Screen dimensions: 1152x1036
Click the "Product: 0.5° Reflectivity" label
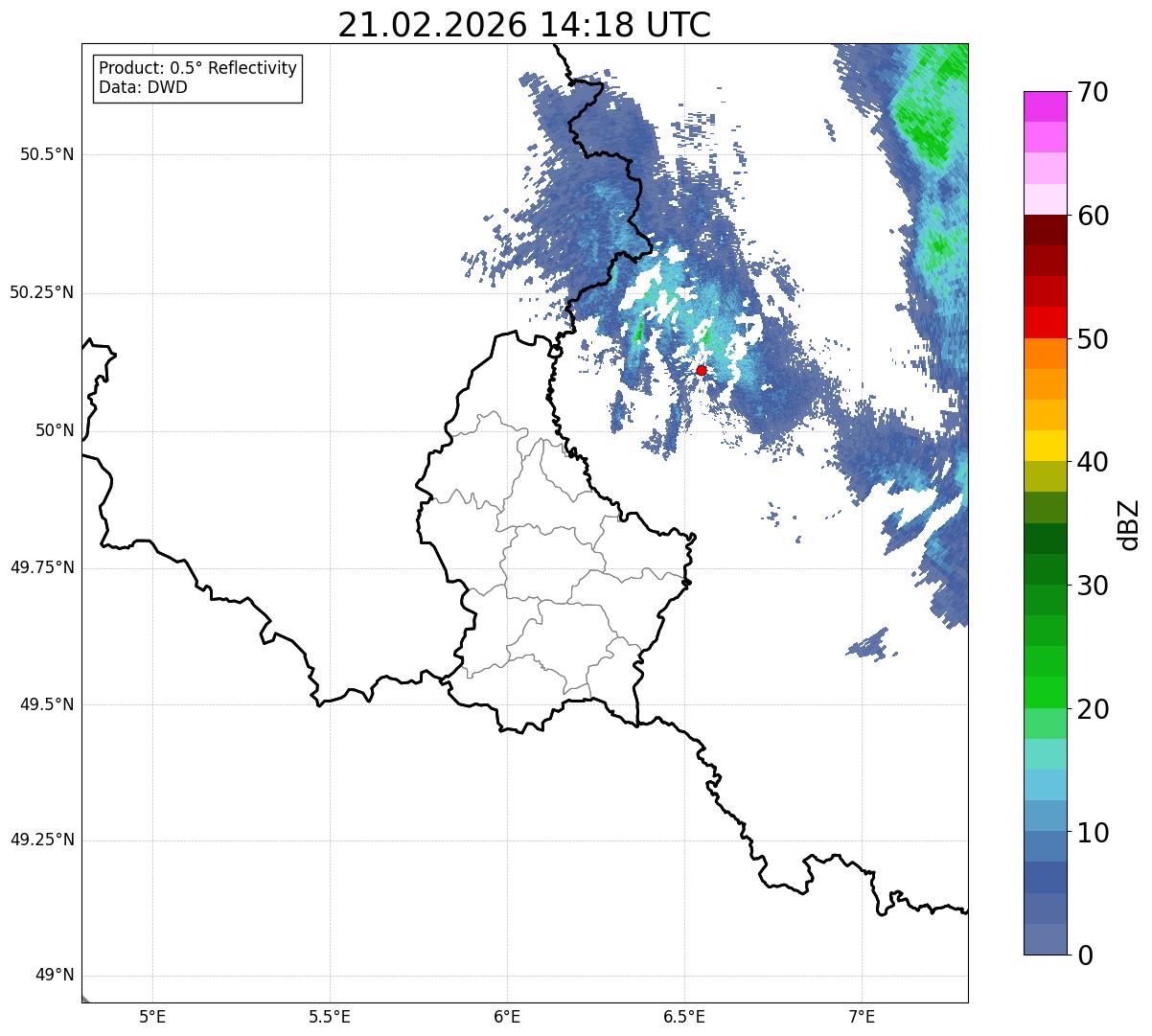click(x=197, y=69)
